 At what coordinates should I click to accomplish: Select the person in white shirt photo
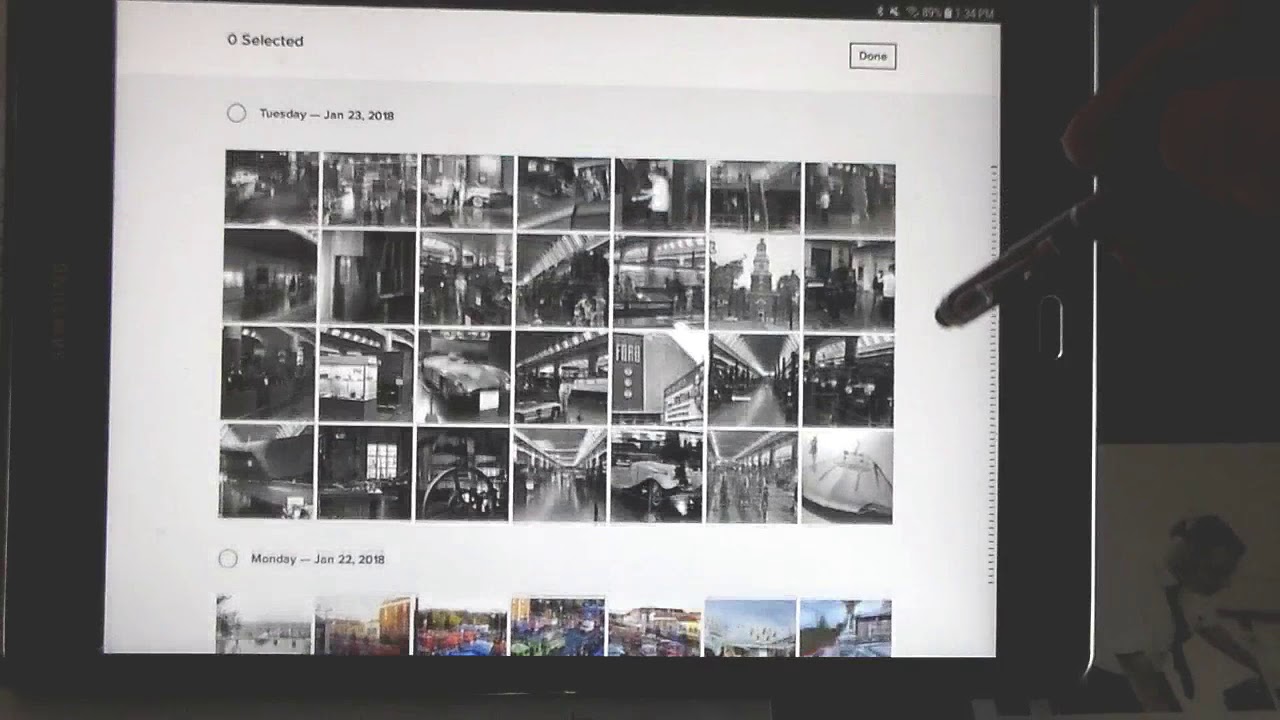pyautogui.click(x=659, y=194)
